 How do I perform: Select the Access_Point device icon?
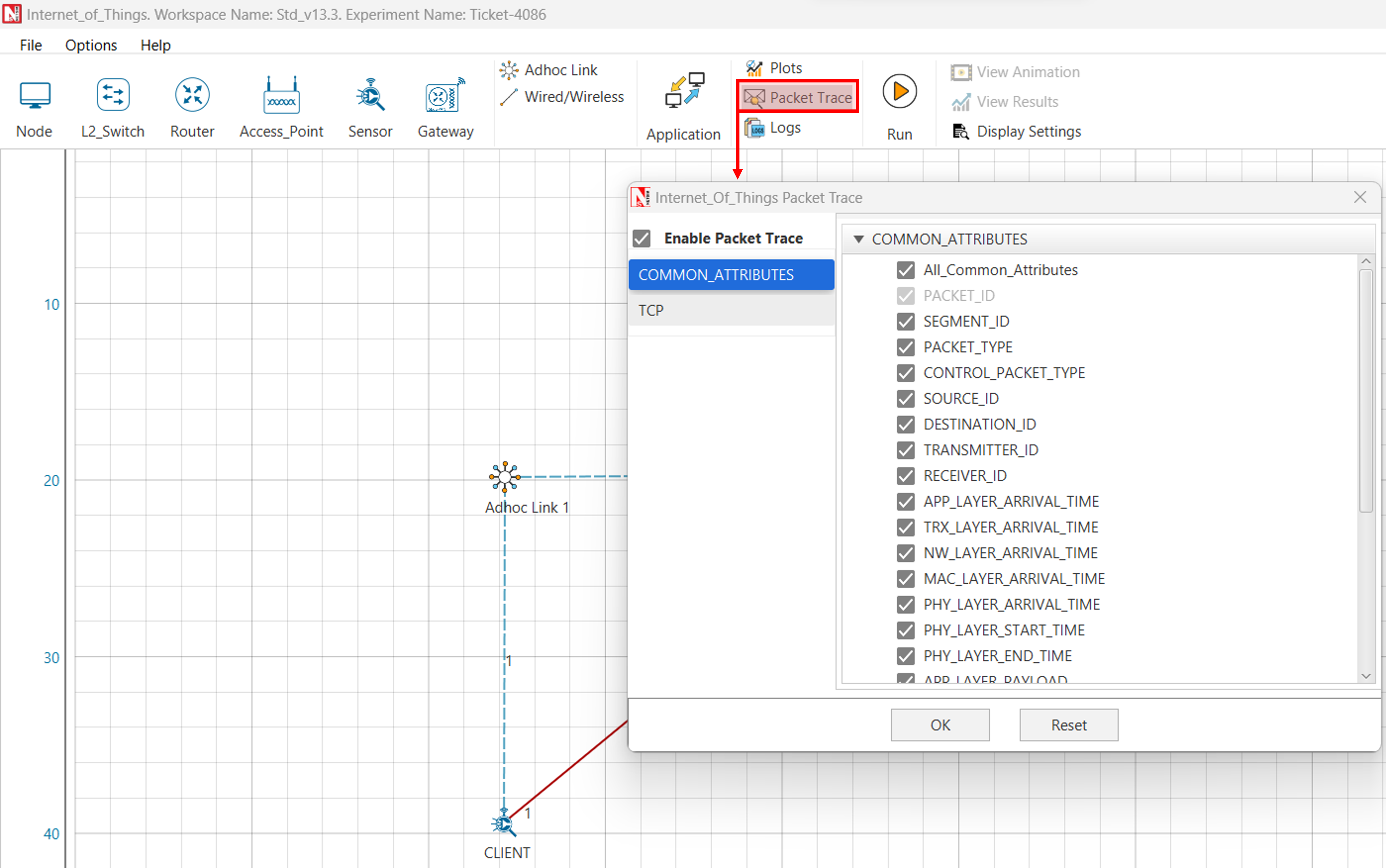pos(281,96)
